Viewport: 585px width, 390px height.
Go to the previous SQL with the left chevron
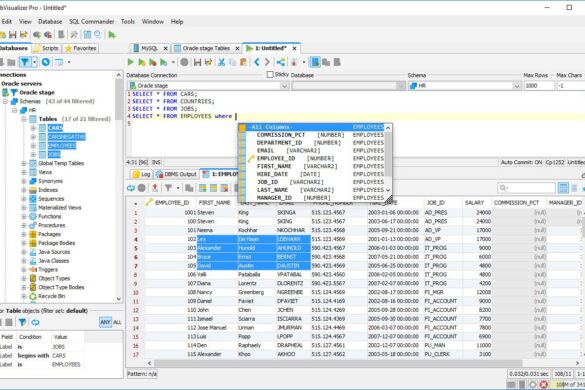257,62
